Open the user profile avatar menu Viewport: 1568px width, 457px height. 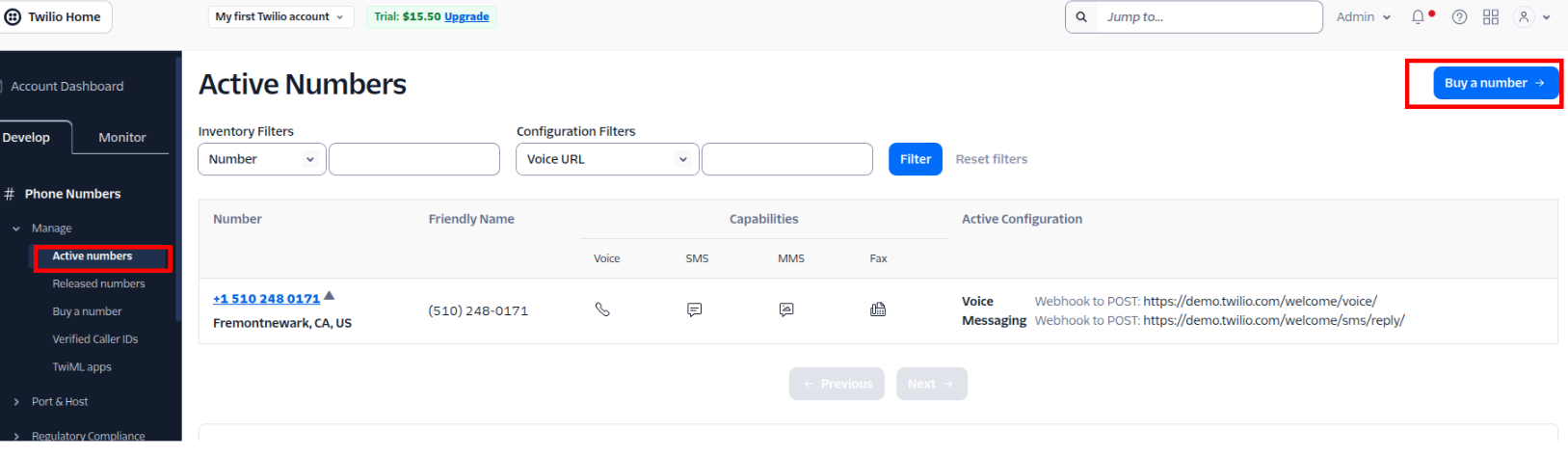[x=1525, y=17]
